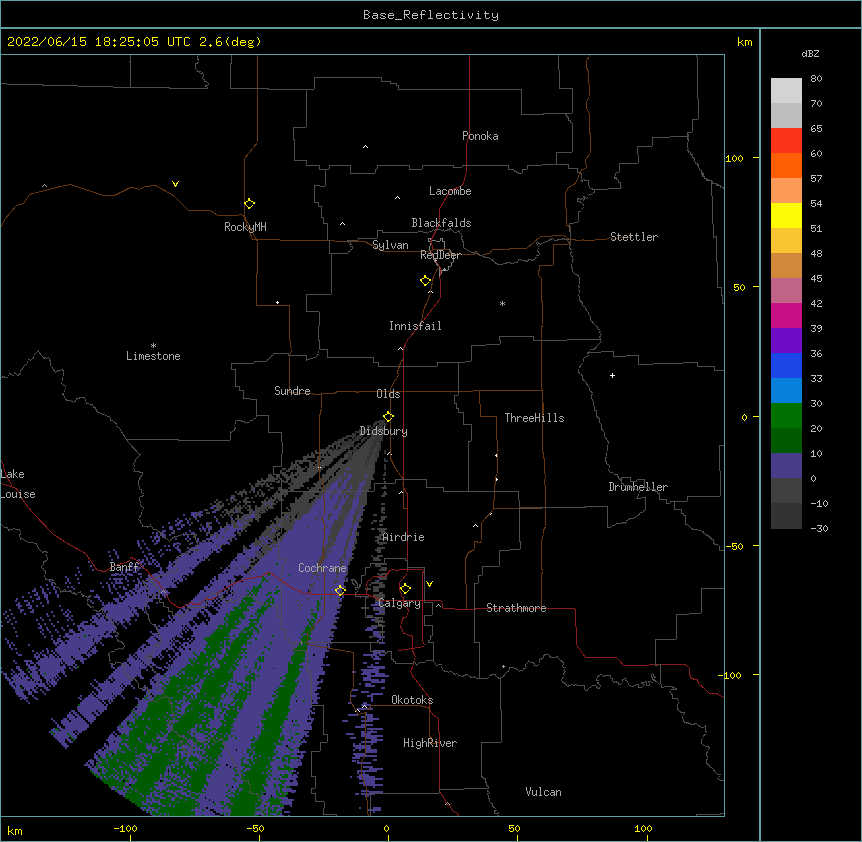Click the 65 dBZ red color swatch

coord(786,140)
